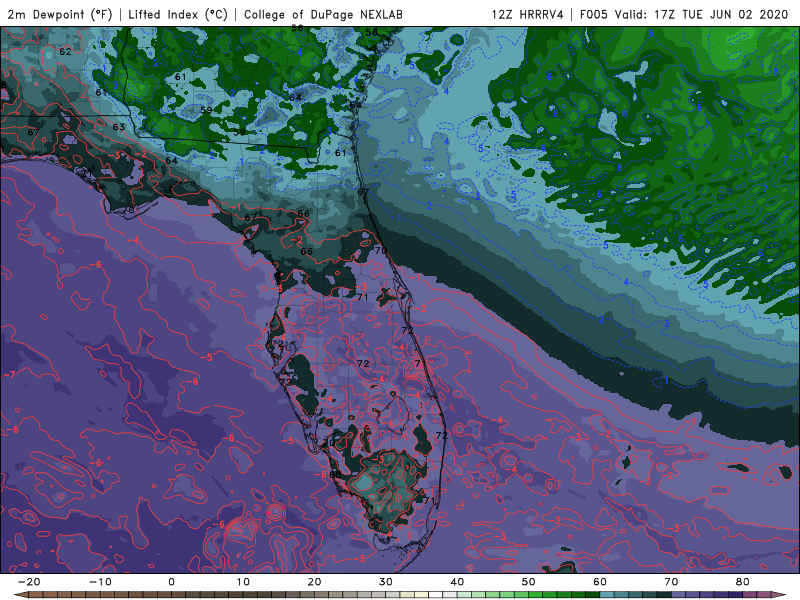Click the 'Lifted Index (°C)' title text
800x600 pixels.
[x=178, y=14]
